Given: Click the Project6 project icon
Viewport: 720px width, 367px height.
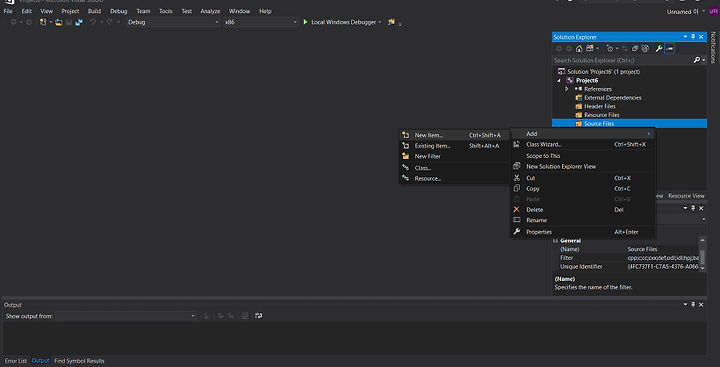Looking at the screenshot, I should point(570,80).
